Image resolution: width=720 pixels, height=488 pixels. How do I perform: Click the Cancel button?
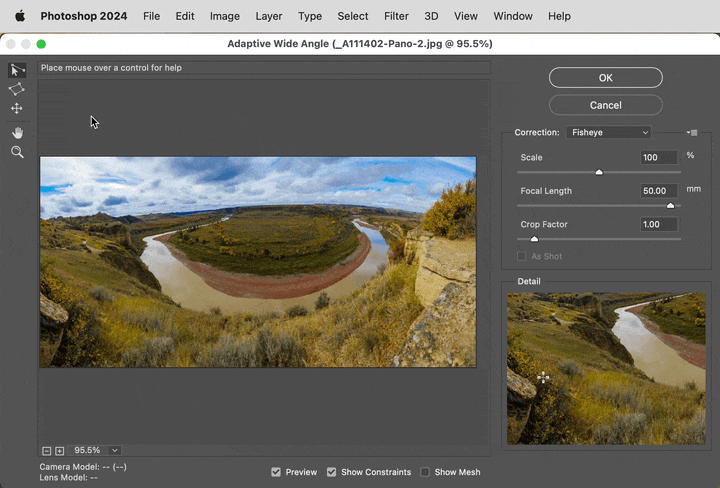click(606, 105)
